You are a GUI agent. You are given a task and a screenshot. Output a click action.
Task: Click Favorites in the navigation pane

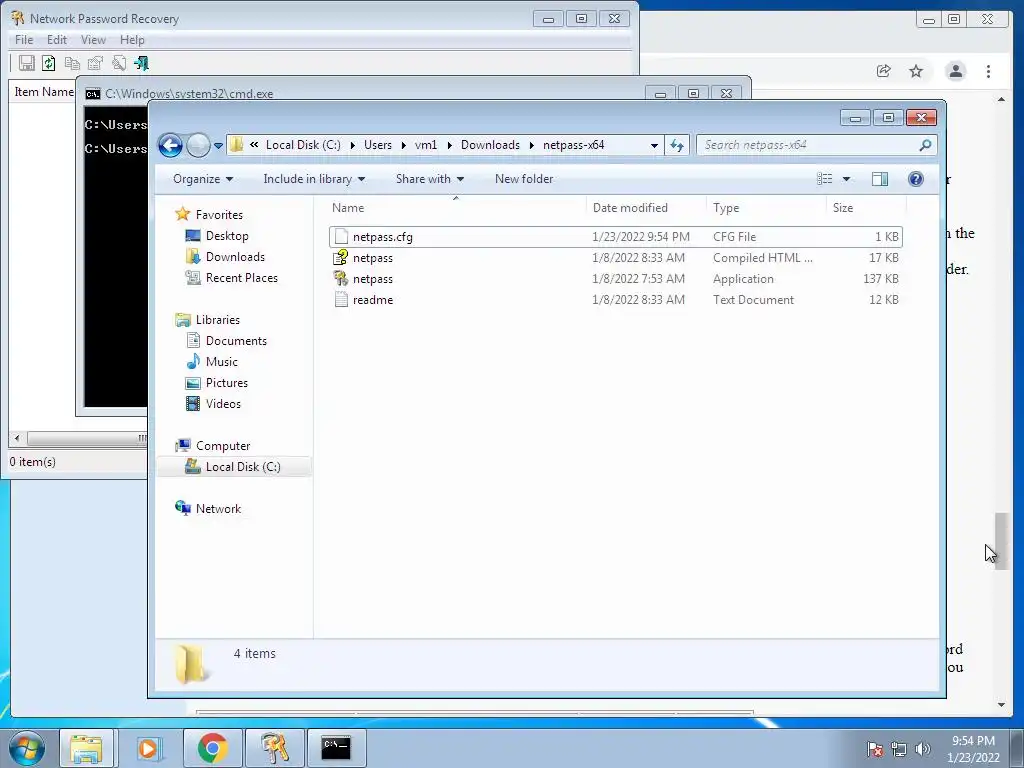tap(219, 215)
